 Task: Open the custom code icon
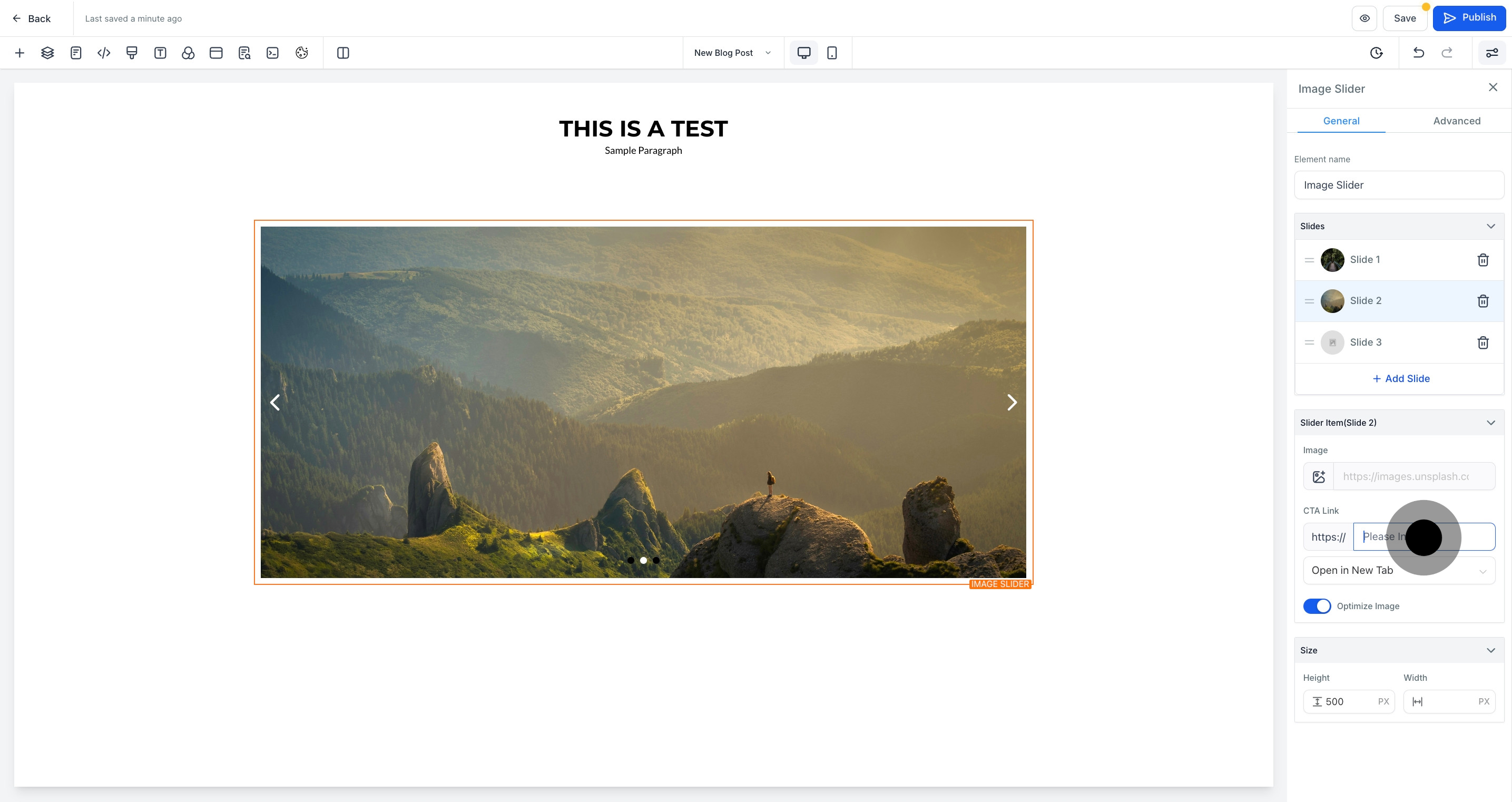[x=104, y=53]
